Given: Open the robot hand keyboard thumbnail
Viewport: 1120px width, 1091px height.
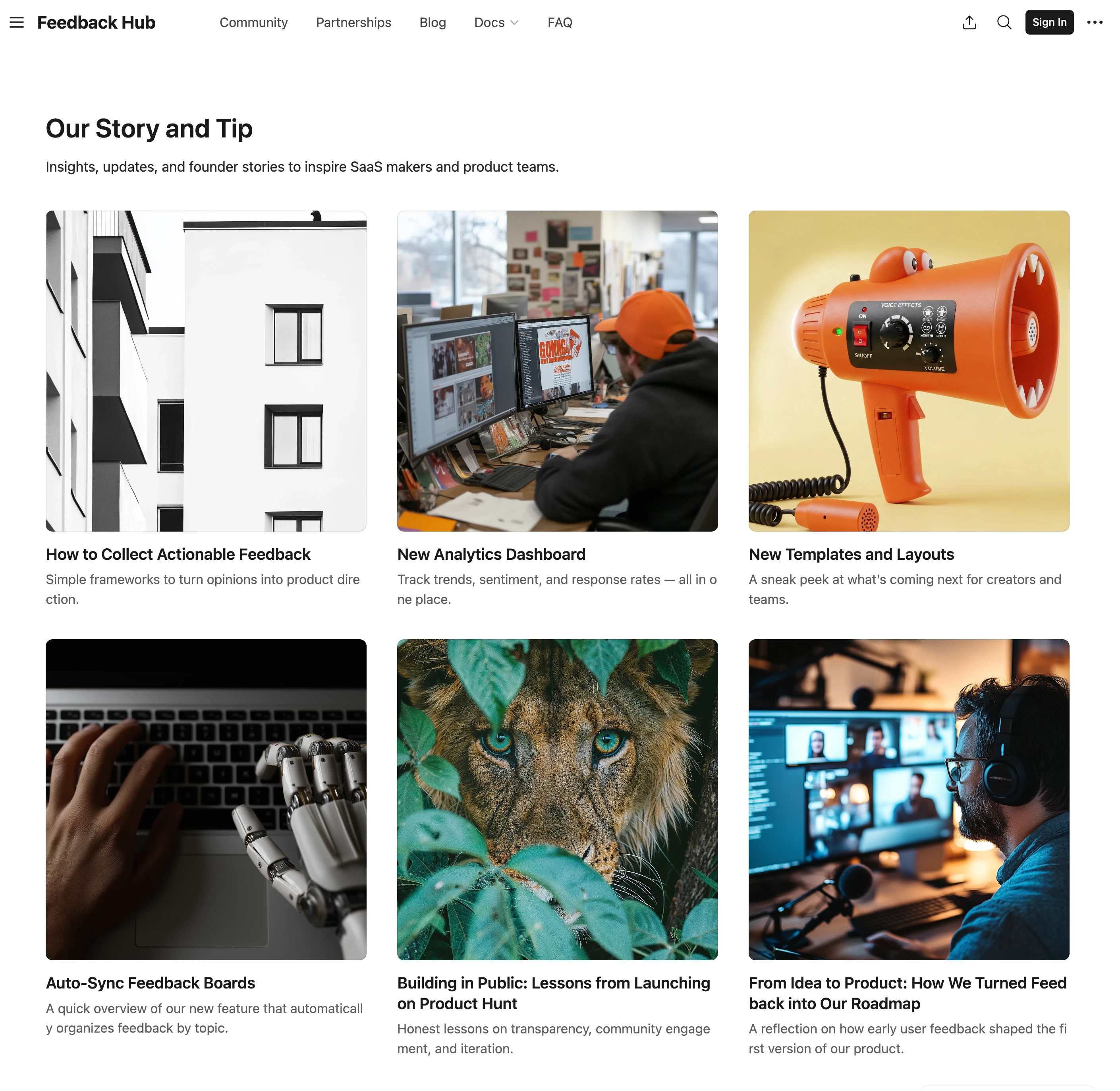Looking at the screenshot, I should (x=206, y=800).
